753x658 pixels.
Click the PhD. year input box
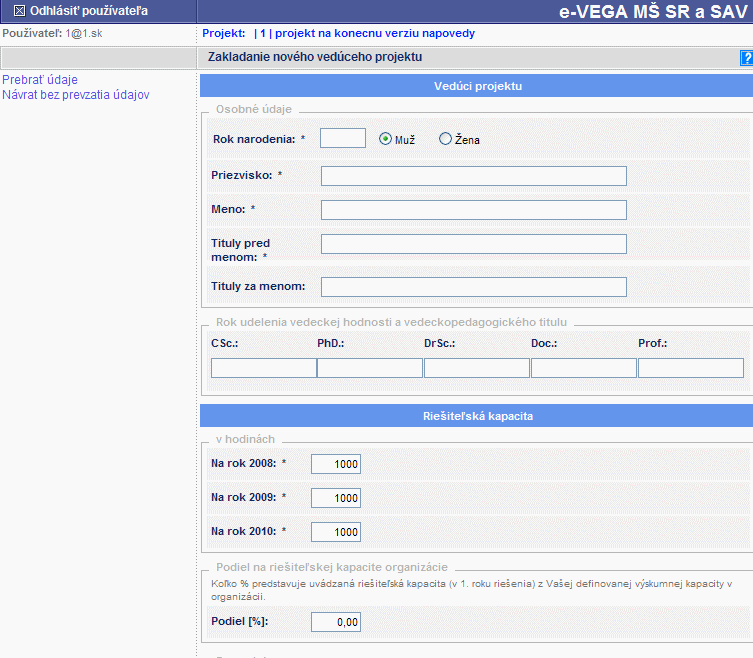coord(370,368)
